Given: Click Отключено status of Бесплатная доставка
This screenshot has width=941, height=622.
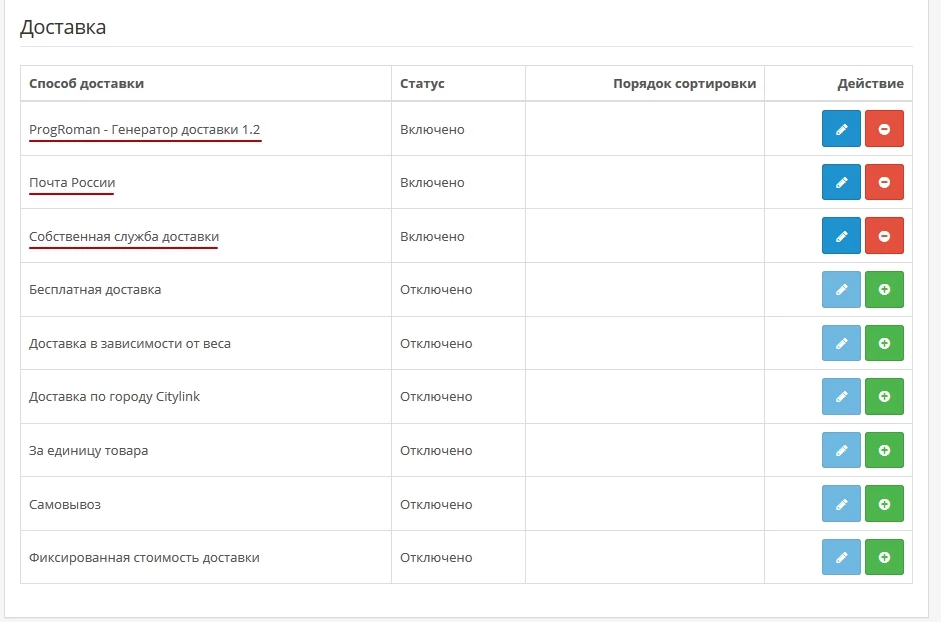Looking at the screenshot, I should pyautogui.click(x=436, y=289).
